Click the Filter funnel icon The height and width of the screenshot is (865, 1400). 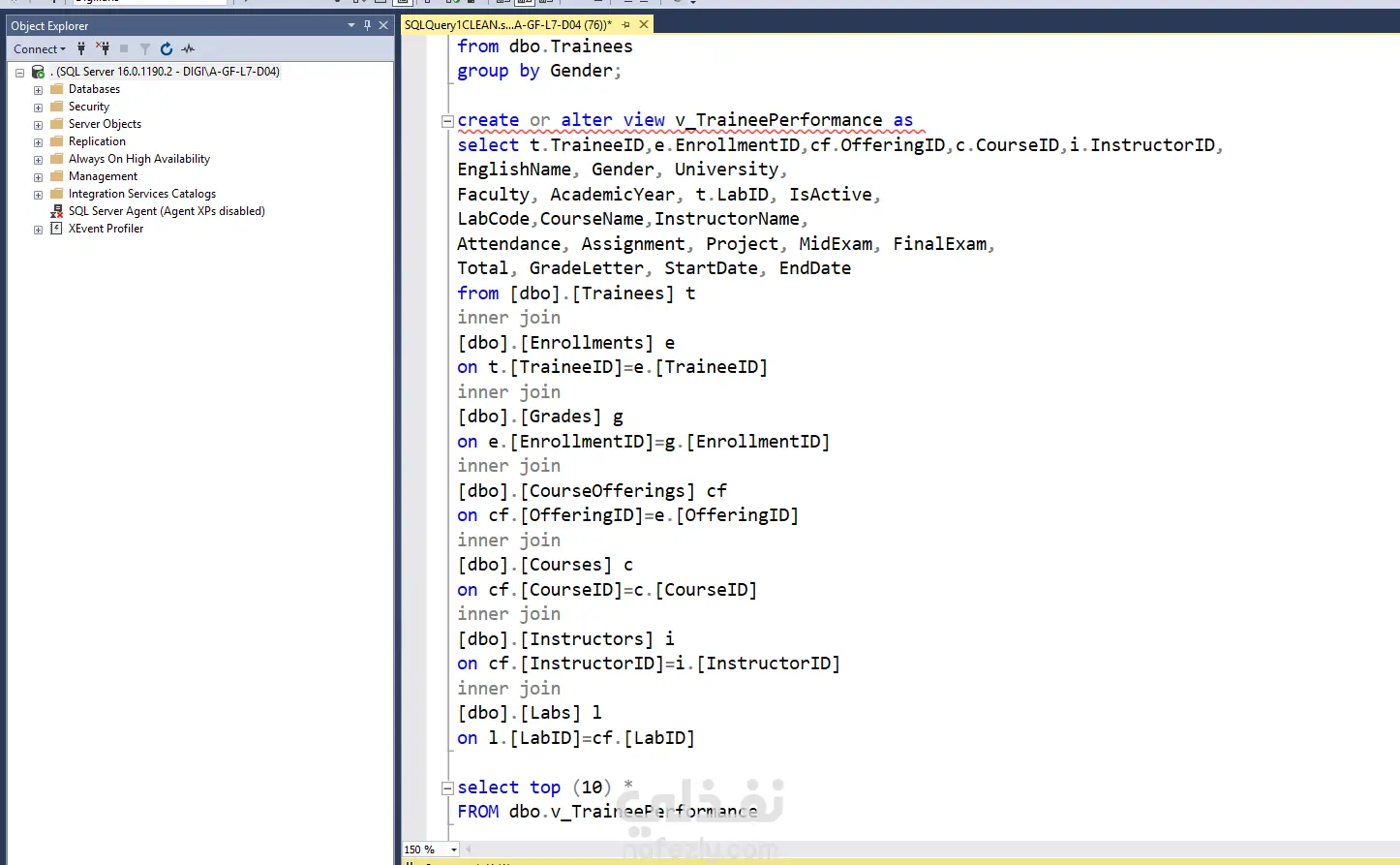click(145, 49)
